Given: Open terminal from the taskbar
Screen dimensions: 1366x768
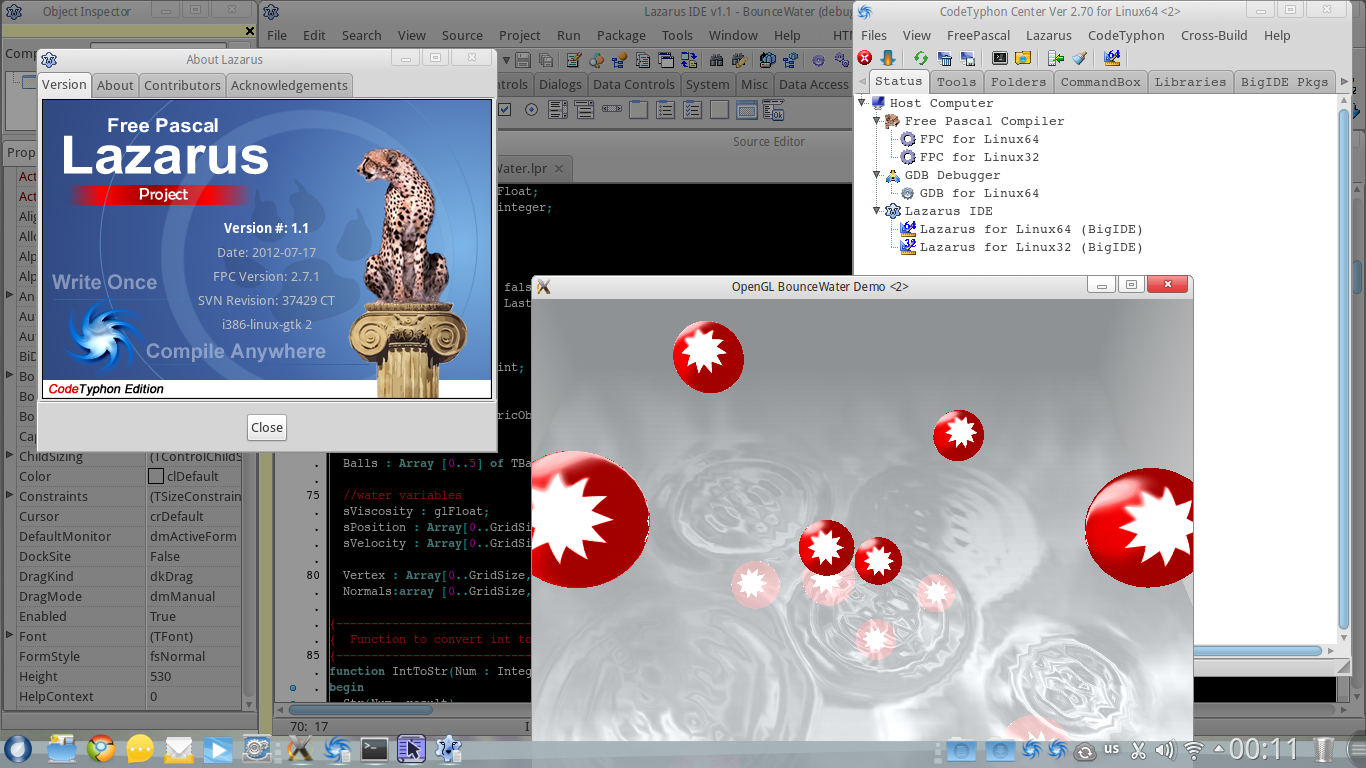Looking at the screenshot, I should 374,748.
